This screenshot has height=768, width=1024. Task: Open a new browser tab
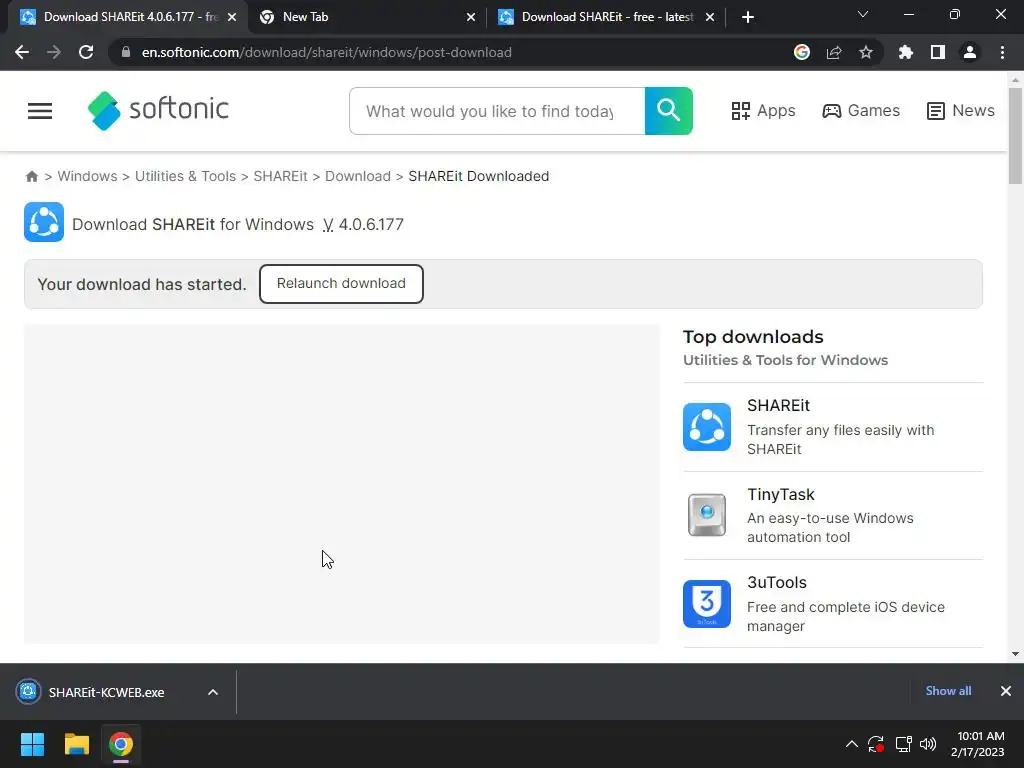point(748,17)
